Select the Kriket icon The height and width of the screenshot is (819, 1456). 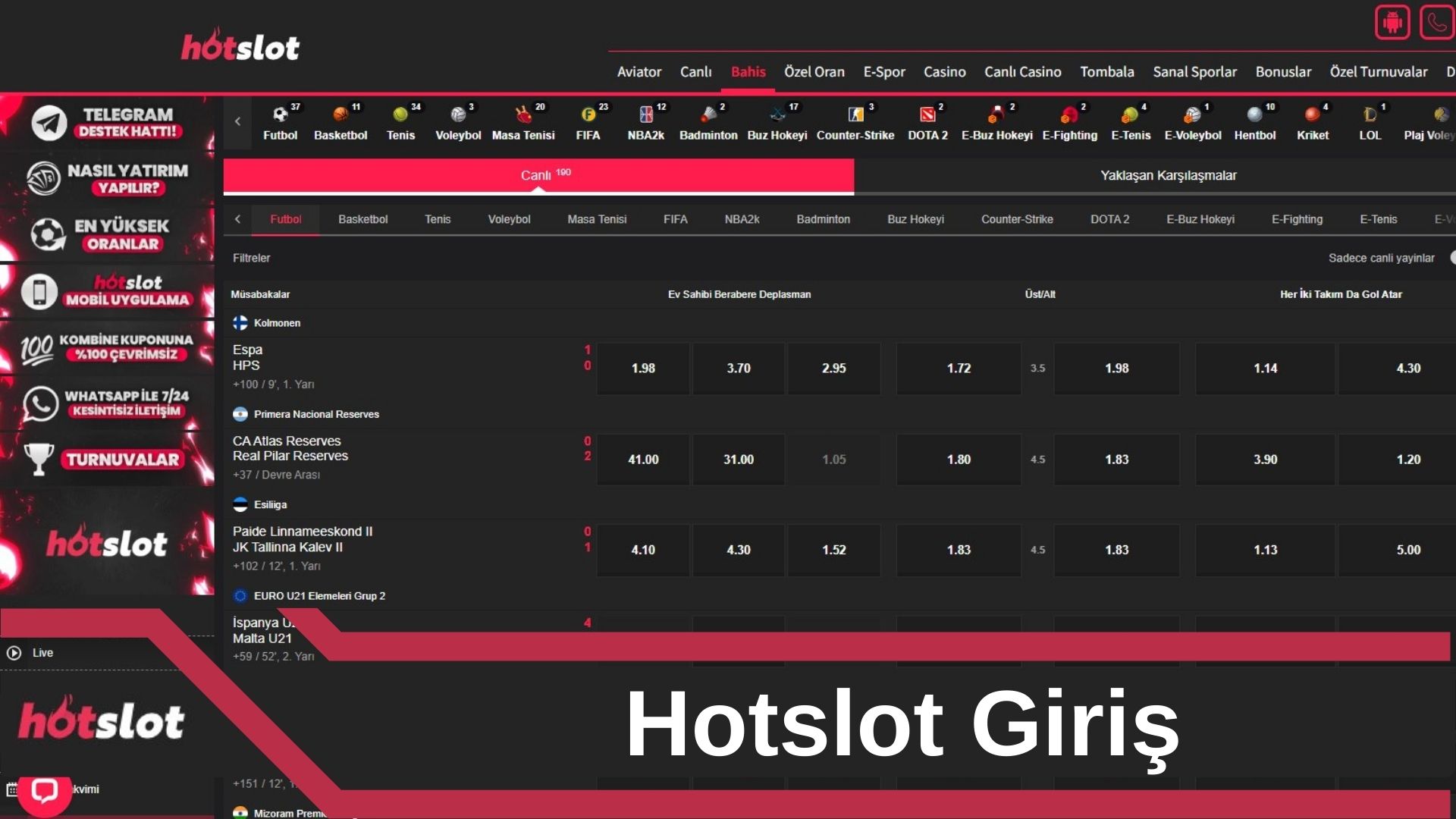point(1312,115)
